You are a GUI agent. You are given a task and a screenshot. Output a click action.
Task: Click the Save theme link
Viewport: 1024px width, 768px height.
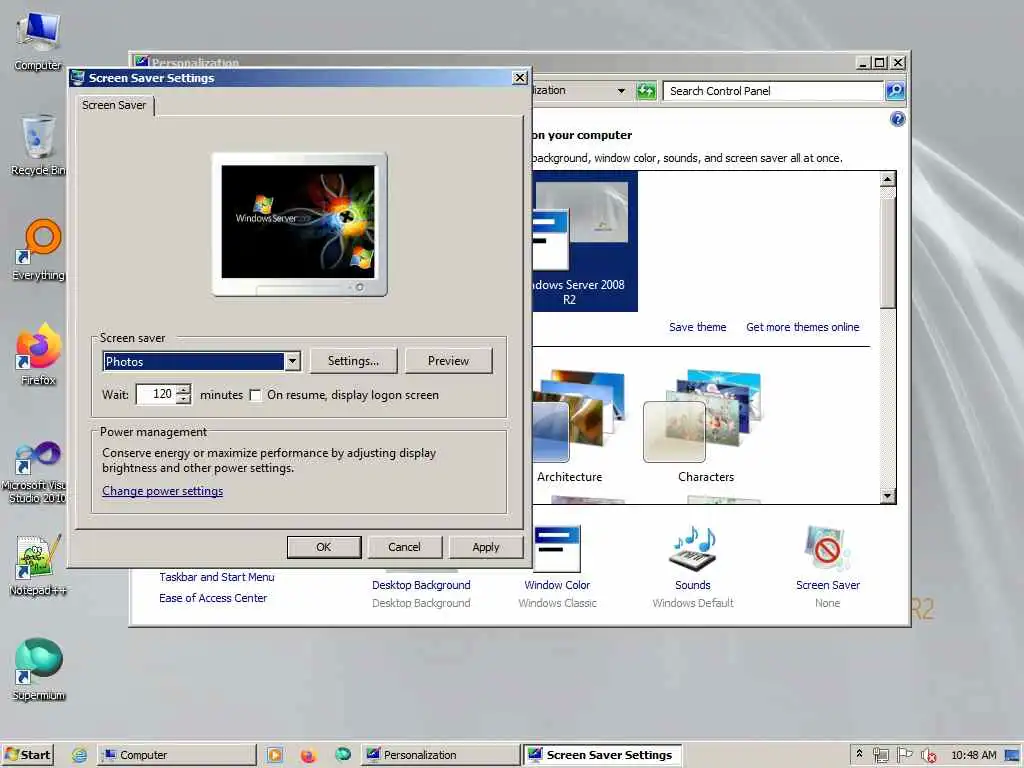tap(697, 327)
